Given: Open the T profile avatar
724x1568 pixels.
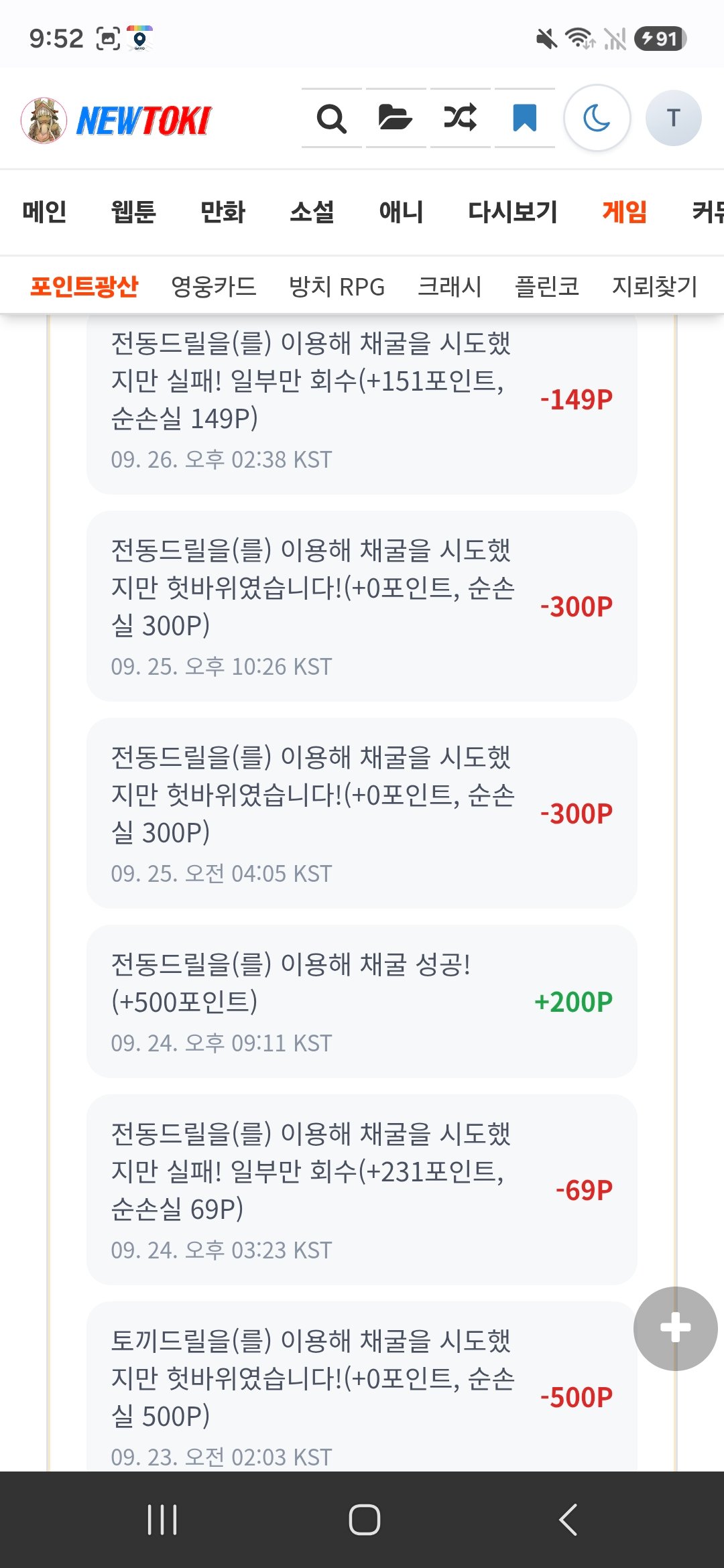Looking at the screenshot, I should tap(674, 119).
